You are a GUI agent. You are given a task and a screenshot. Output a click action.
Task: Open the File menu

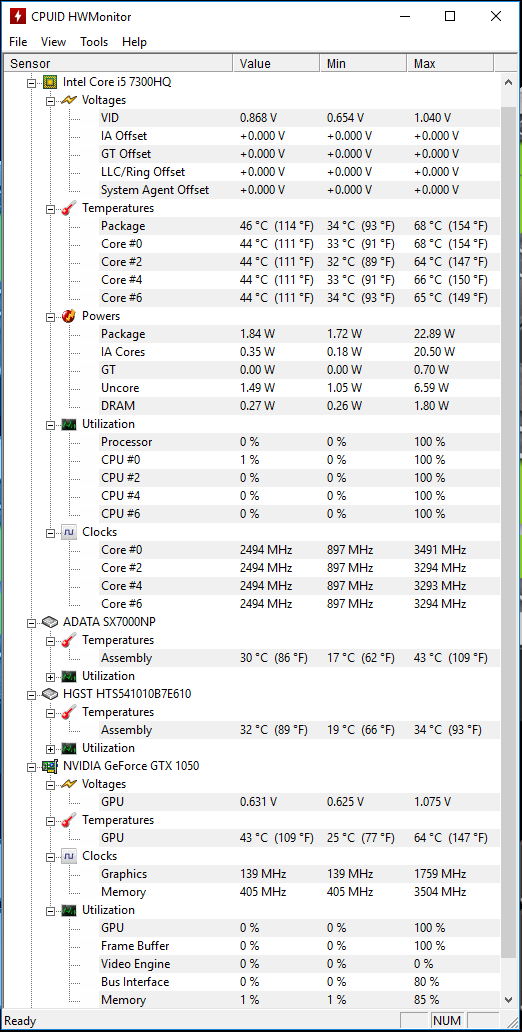18,41
